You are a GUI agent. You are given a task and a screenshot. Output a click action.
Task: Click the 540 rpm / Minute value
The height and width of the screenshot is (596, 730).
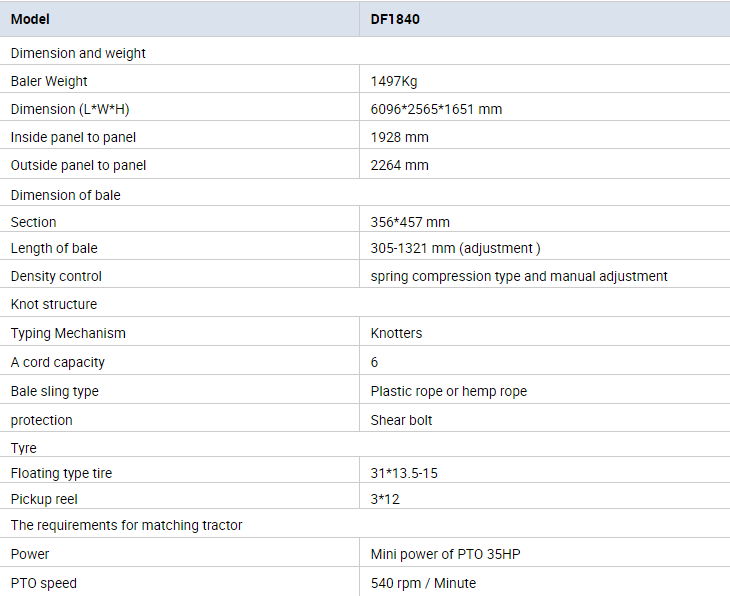click(423, 583)
